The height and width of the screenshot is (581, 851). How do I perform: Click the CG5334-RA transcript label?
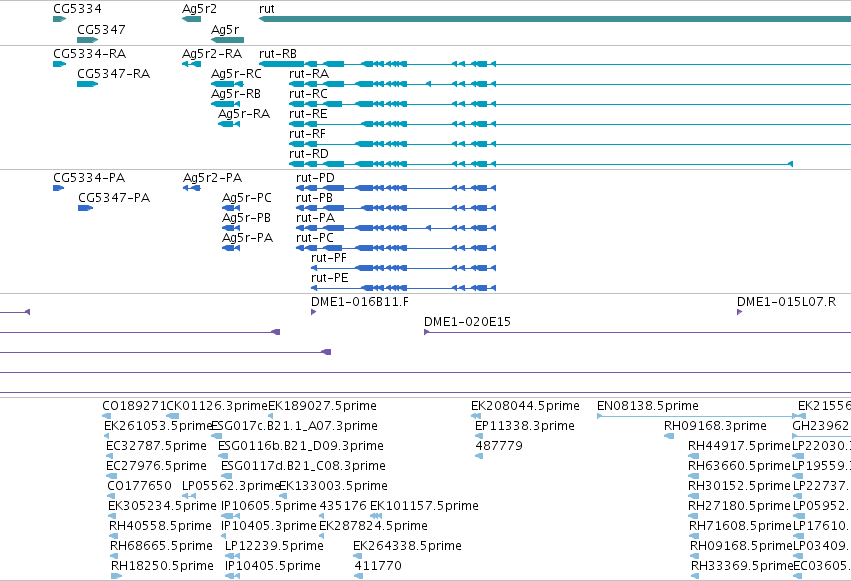(90, 54)
